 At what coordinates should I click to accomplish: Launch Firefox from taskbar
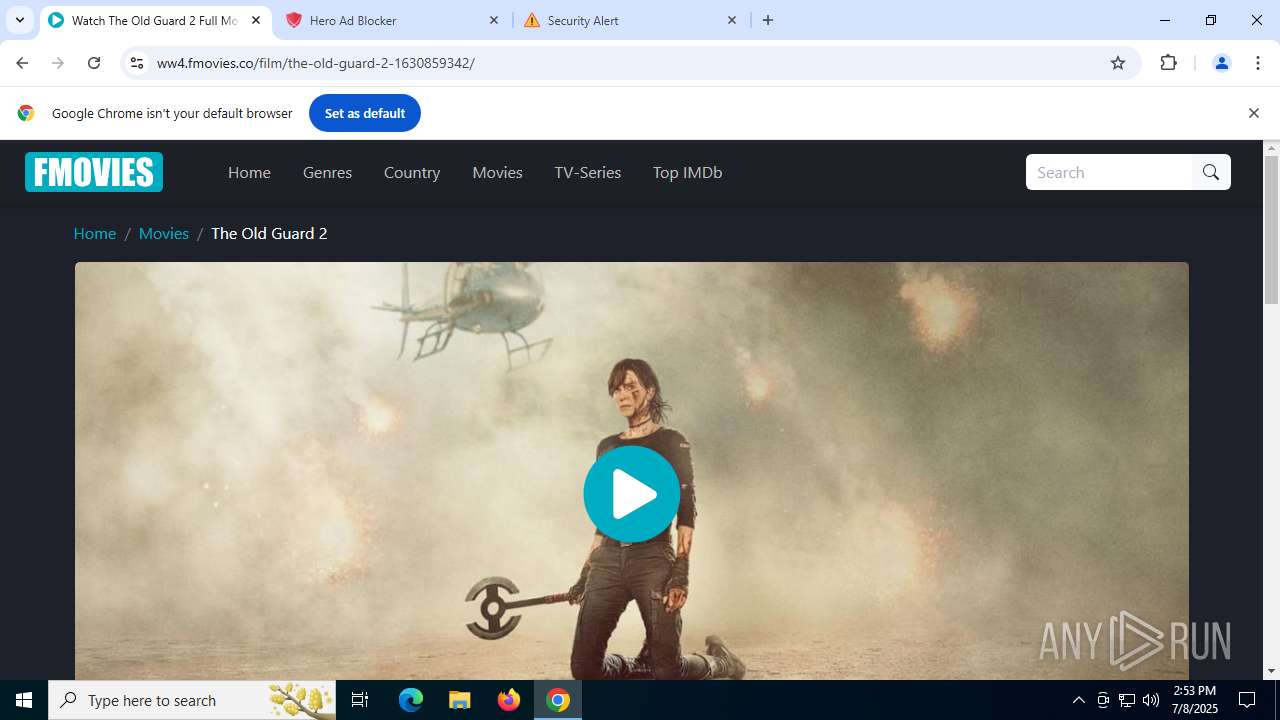(x=509, y=700)
